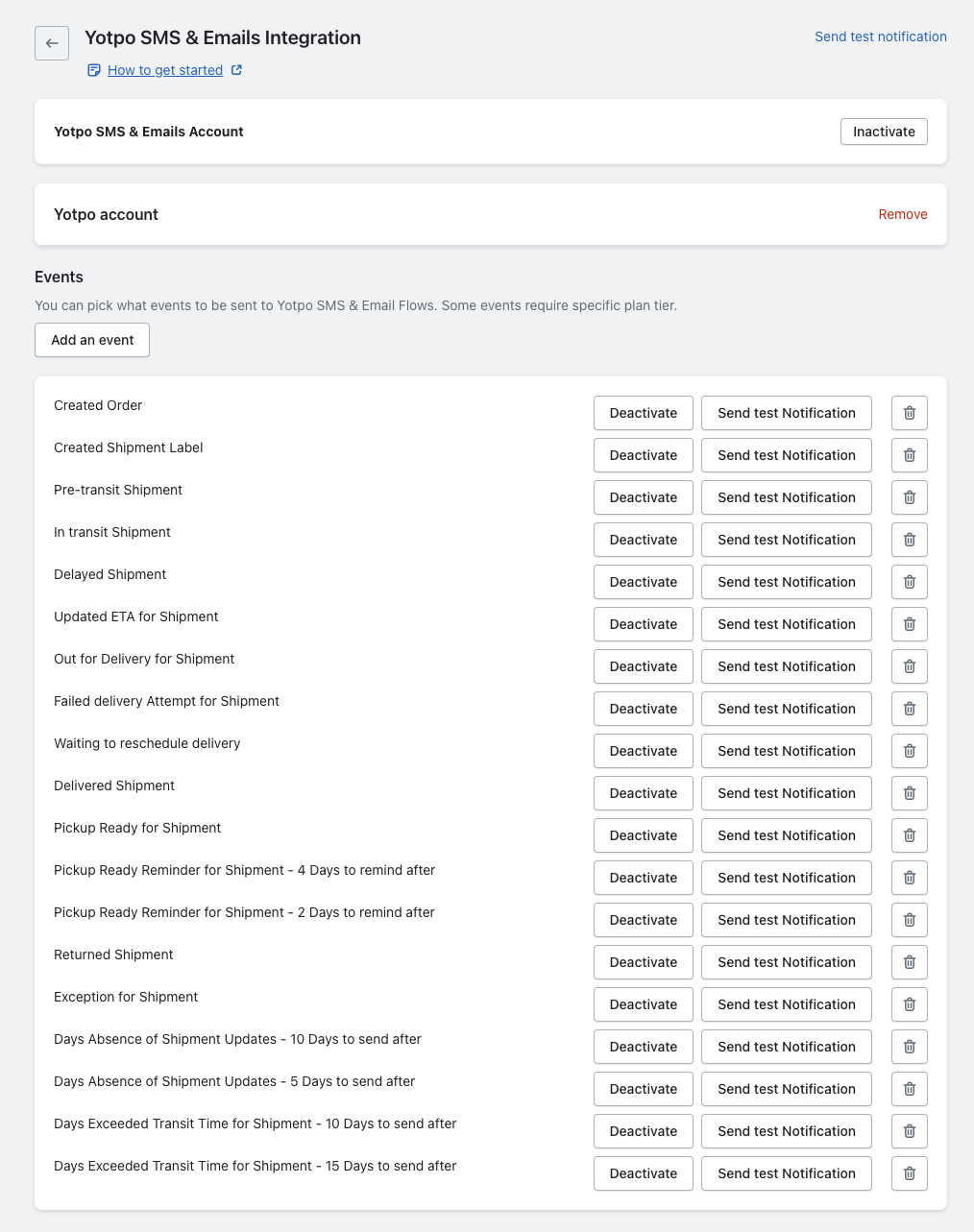Delete the Created Order event

click(x=909, y=413)
